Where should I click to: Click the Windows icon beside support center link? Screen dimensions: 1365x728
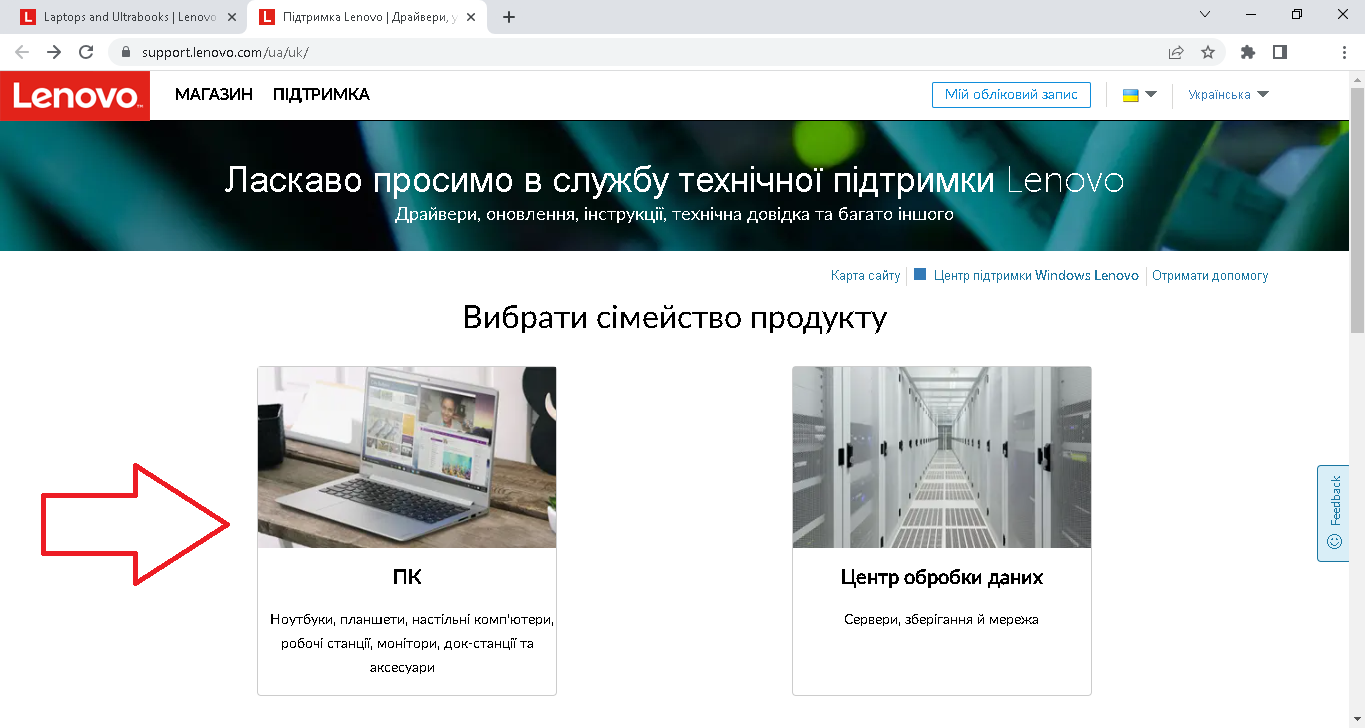pos(920,275)
